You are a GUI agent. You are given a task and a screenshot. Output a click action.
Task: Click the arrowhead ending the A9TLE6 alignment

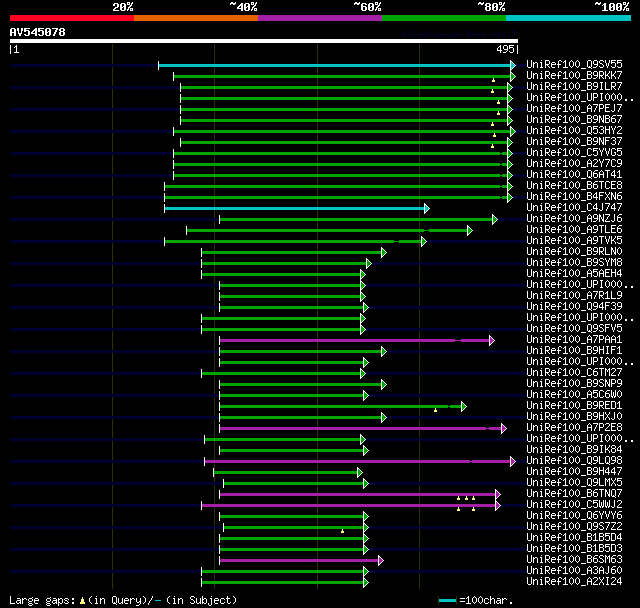pos(470,231)
